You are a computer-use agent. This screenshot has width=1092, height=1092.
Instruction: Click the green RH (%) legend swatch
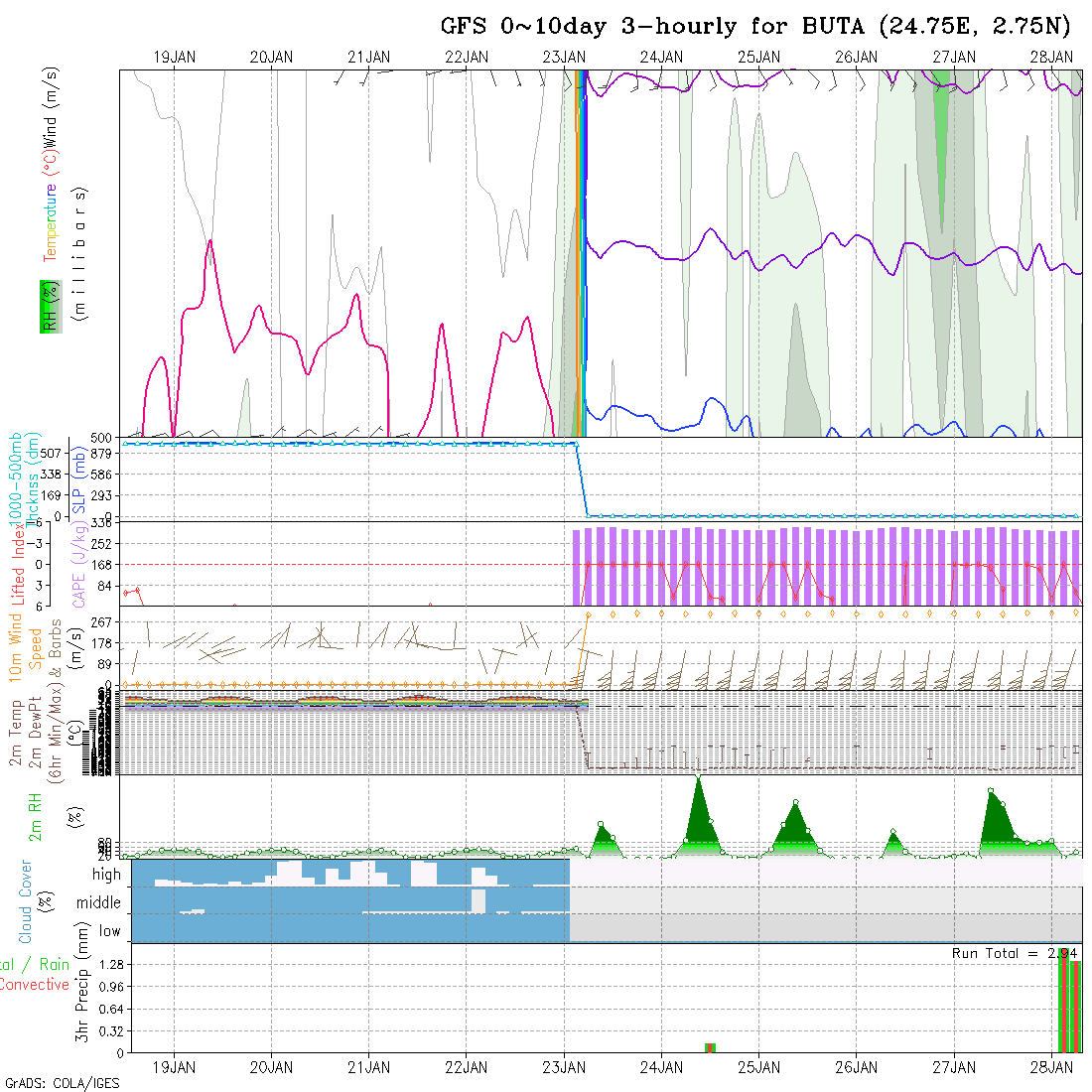[48, 306]
